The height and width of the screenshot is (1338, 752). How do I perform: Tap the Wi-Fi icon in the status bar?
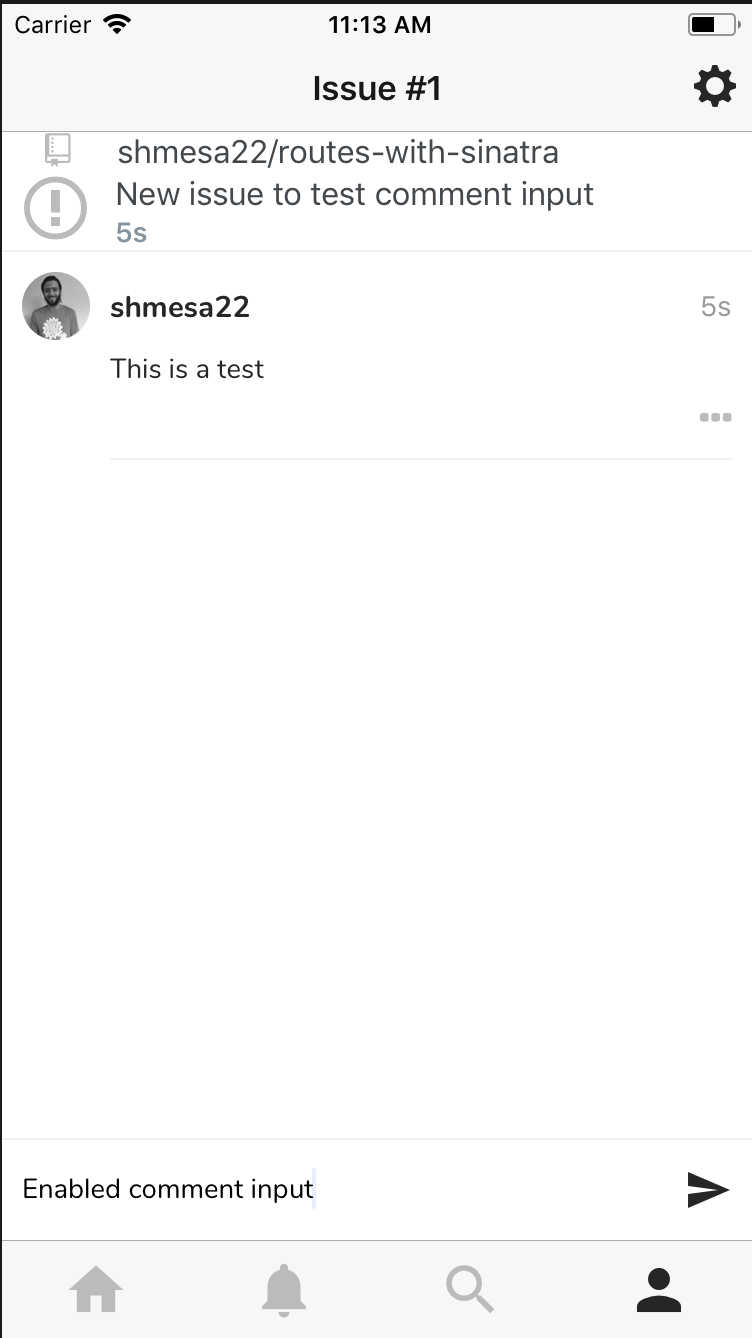pos(118,25)
